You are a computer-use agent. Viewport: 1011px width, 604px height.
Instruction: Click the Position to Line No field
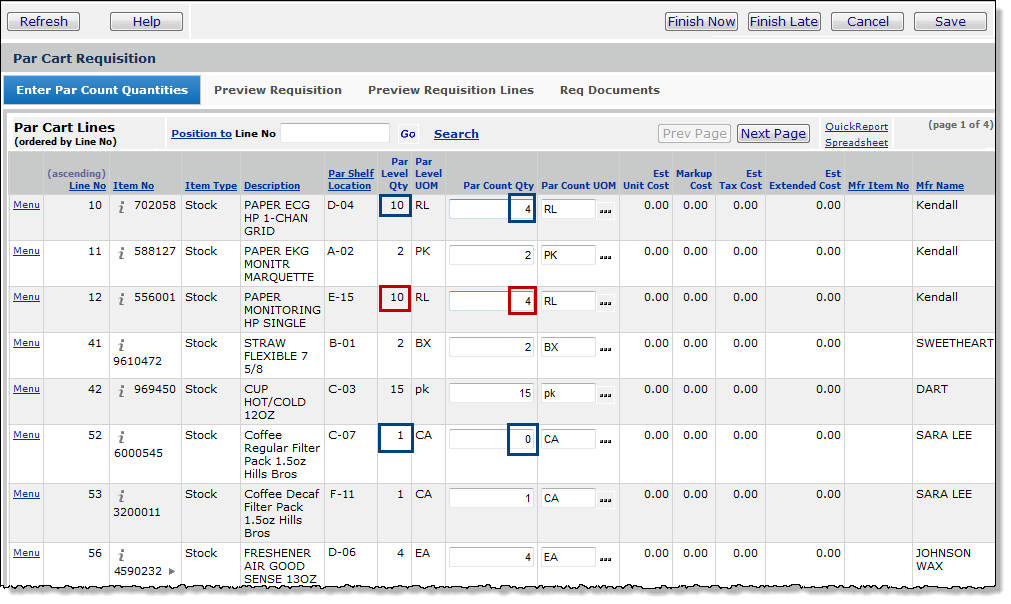335,134
